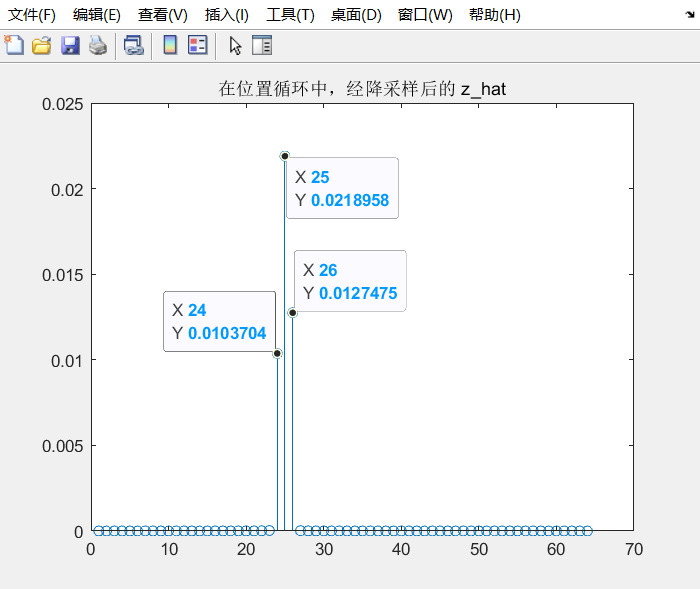Select the Edit Plot arrow tool
The image size is (700, 589).
tap(235, 46)
